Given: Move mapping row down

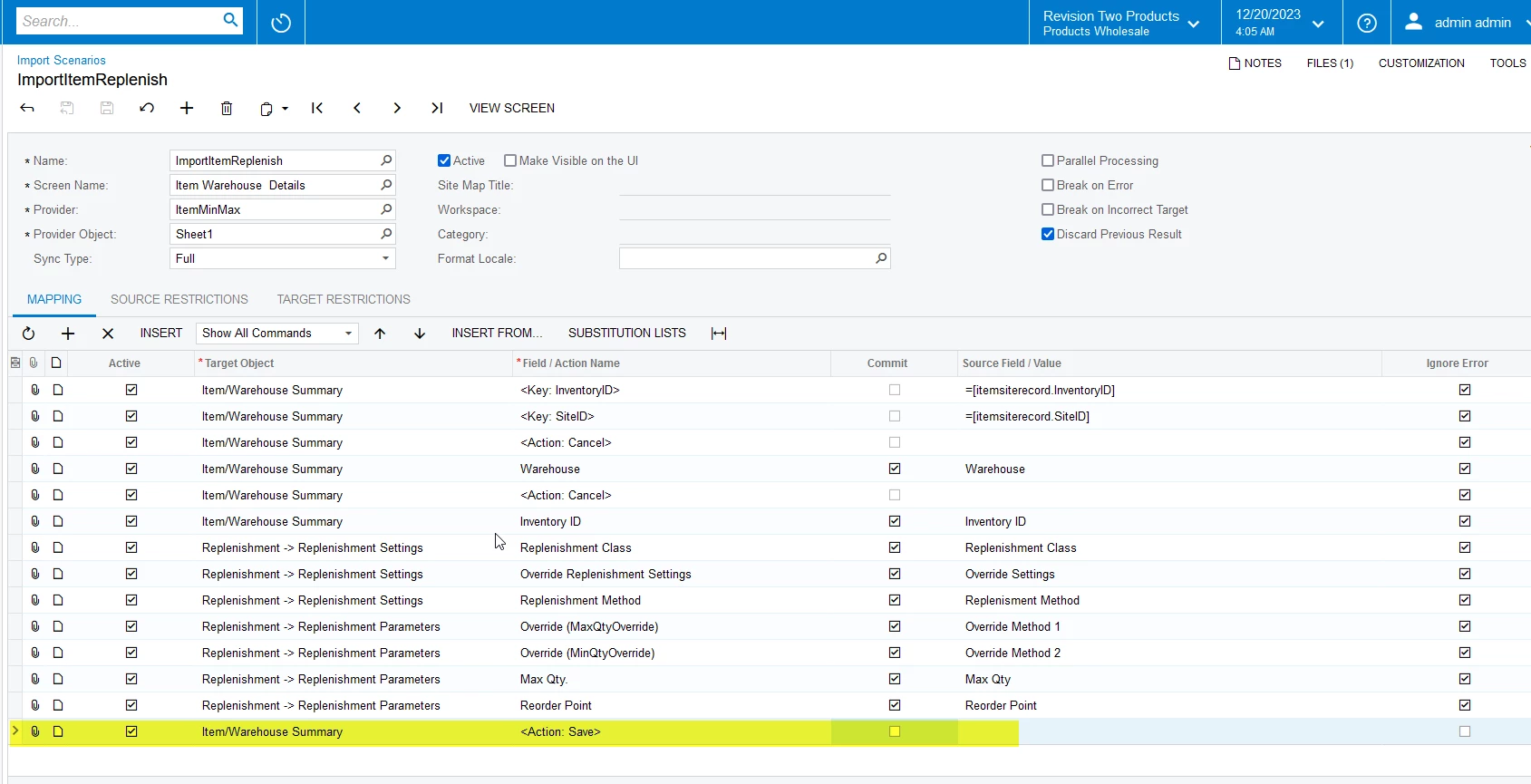Looking at the screenshot, I should click(420, 334).
